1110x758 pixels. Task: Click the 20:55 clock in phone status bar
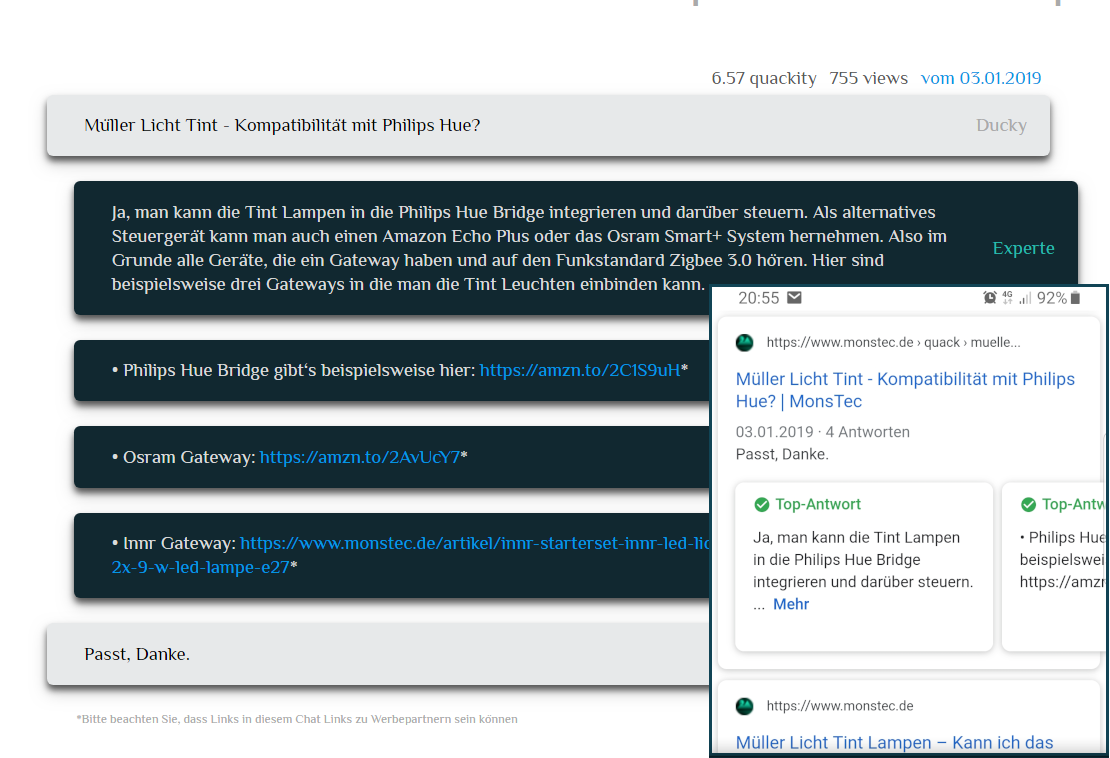pyautogui.click(x=758, y=298)
